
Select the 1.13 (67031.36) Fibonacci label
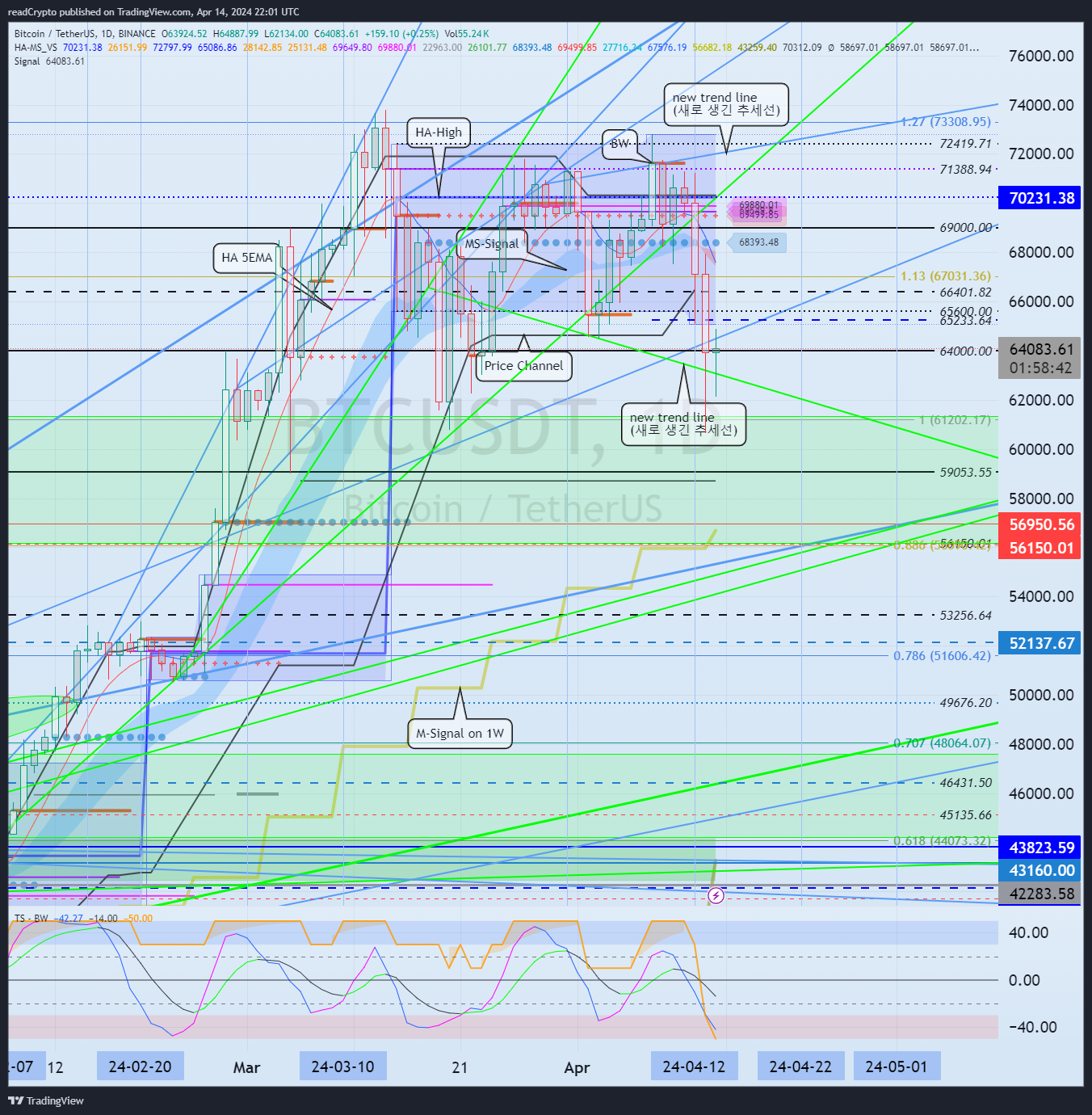tap(946, 276)
